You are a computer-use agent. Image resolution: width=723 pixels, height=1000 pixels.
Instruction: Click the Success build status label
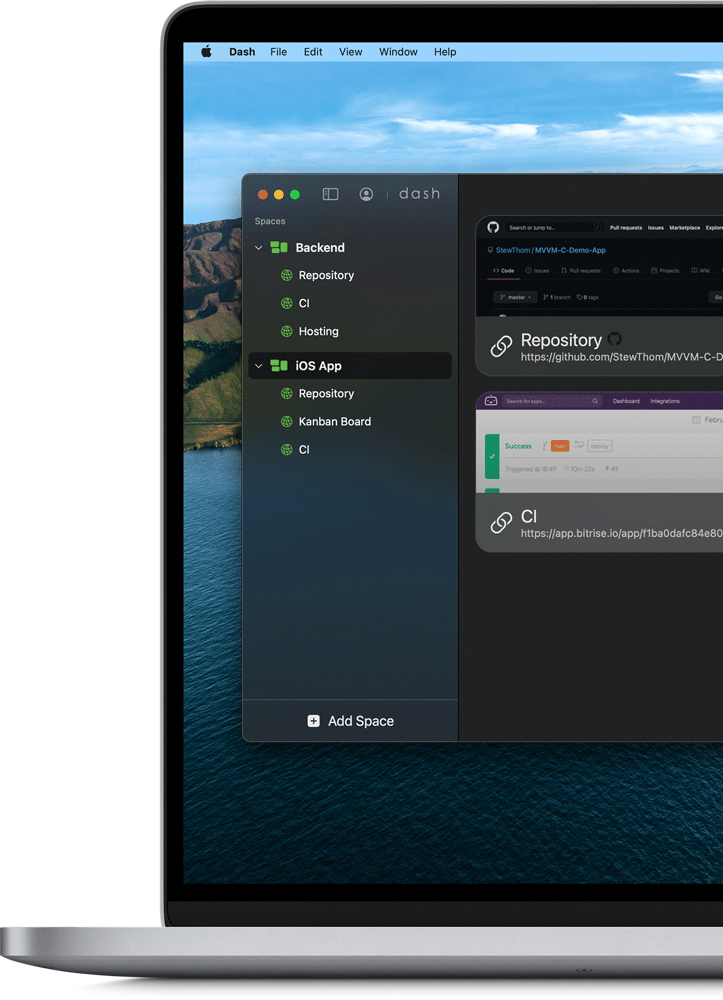[x=518, y=446]
